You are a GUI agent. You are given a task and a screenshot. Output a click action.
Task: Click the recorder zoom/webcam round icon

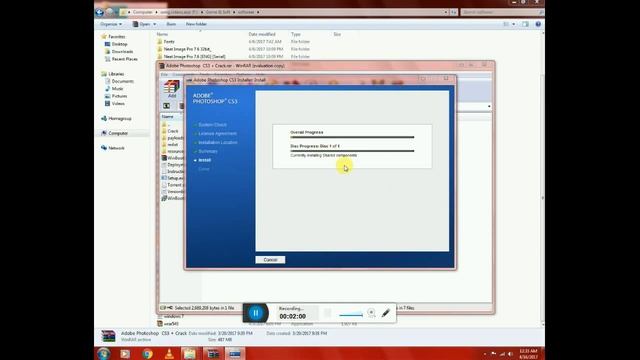pos(371,313)
